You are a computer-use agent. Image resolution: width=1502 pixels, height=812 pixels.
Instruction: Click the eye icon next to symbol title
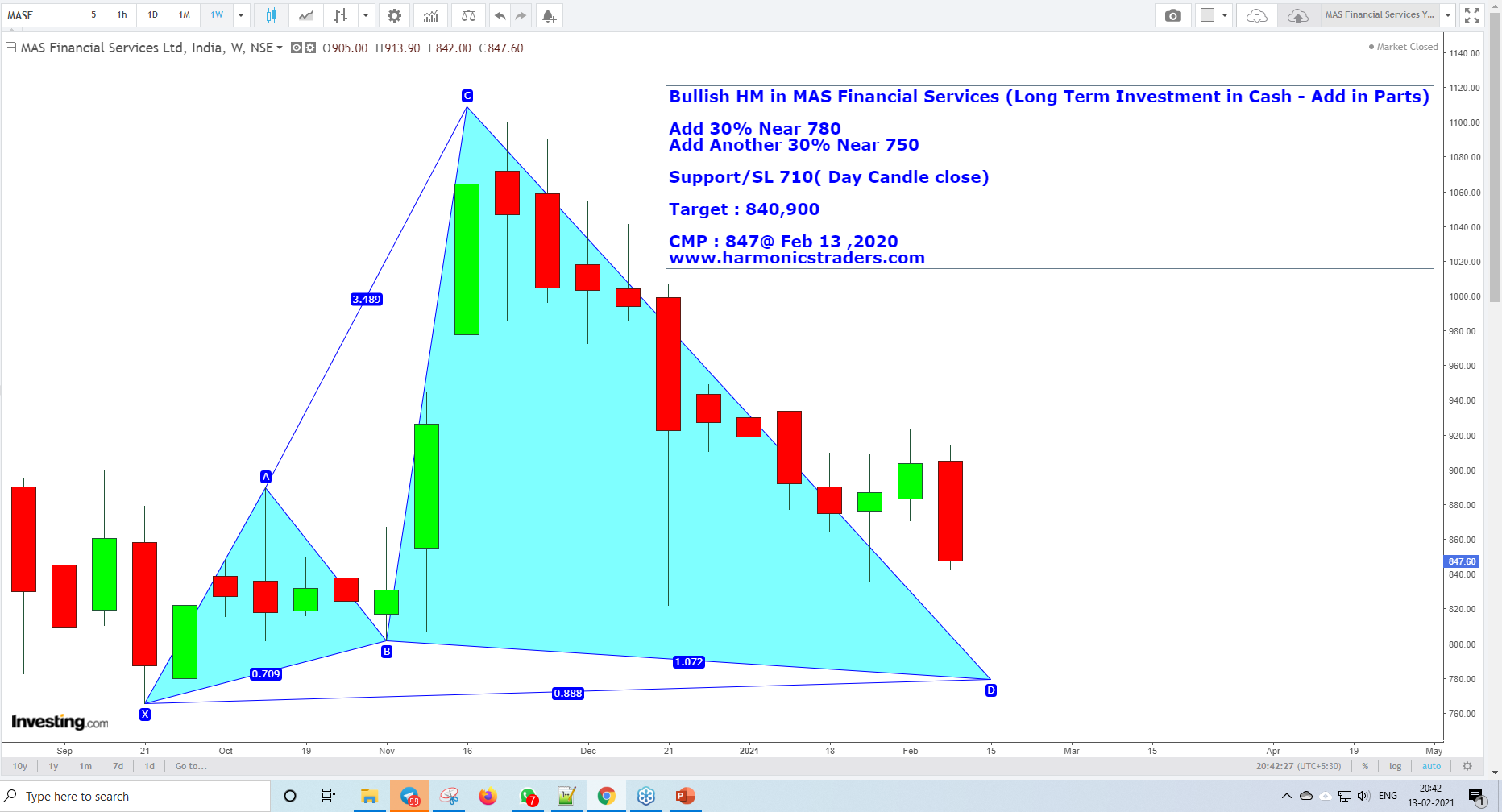click(x=297, y=48)
